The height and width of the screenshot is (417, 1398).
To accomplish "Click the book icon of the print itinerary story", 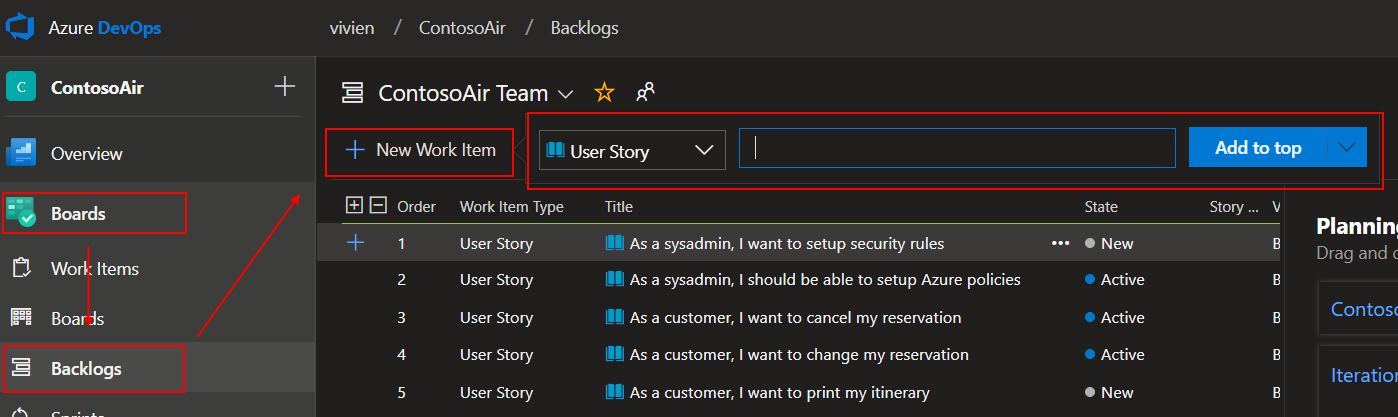I will tap(614, 392).
